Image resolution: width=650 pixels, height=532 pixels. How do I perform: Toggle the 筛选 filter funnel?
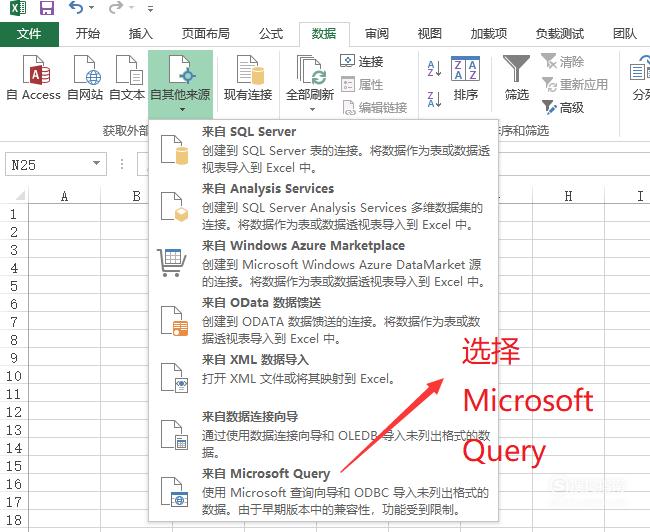[x=517, y=78]
